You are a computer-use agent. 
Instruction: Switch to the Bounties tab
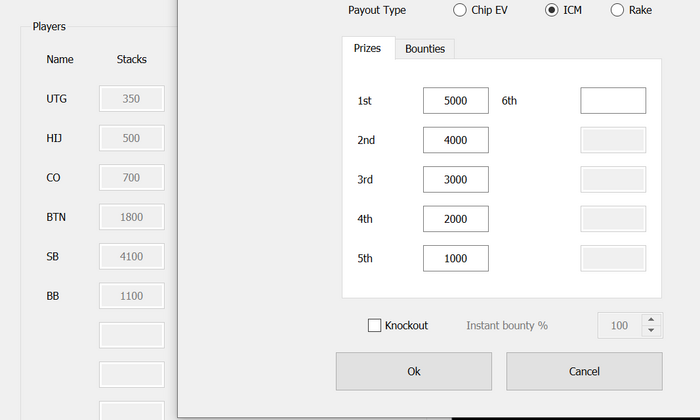pos(425,48)
